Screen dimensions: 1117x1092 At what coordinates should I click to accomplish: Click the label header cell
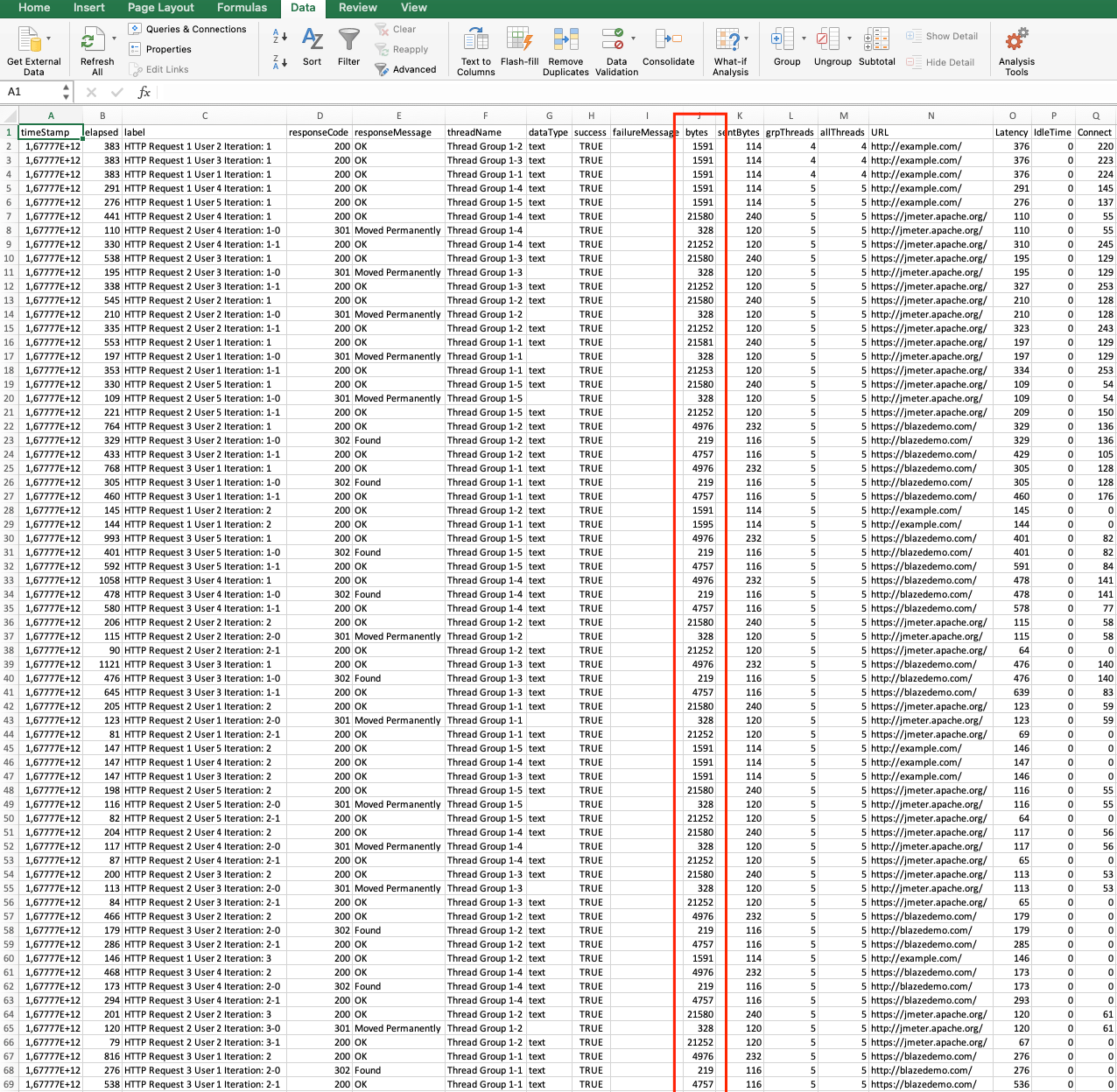[205, 132]
